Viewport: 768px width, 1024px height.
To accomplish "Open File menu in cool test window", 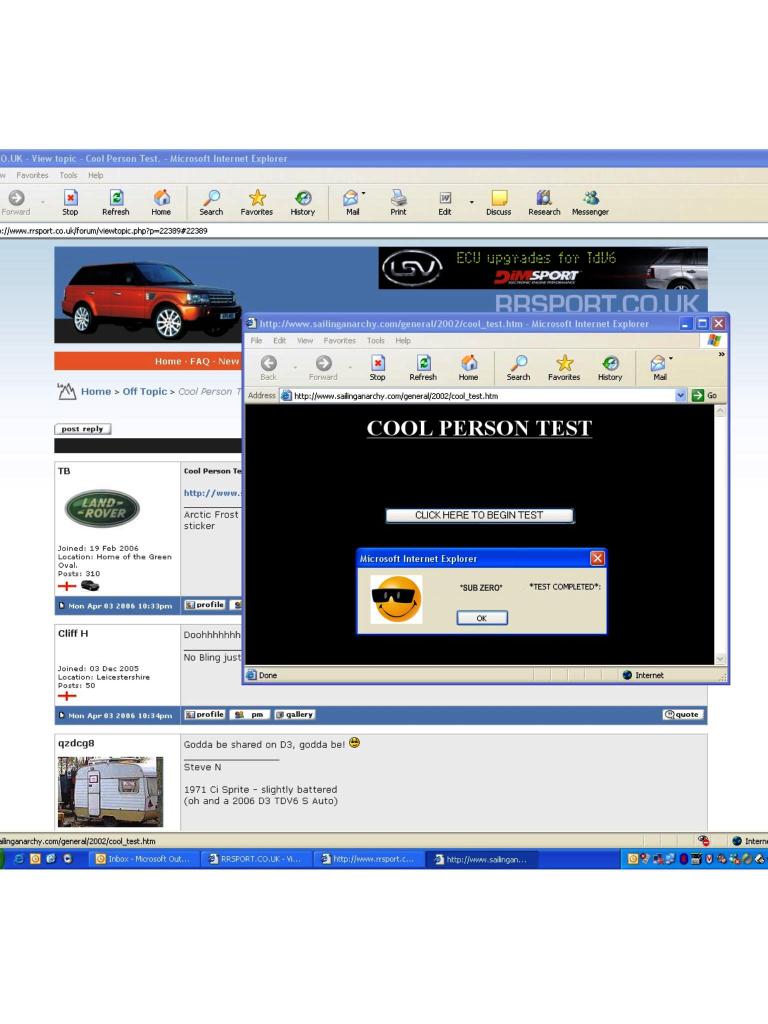I will pos(257,340).
